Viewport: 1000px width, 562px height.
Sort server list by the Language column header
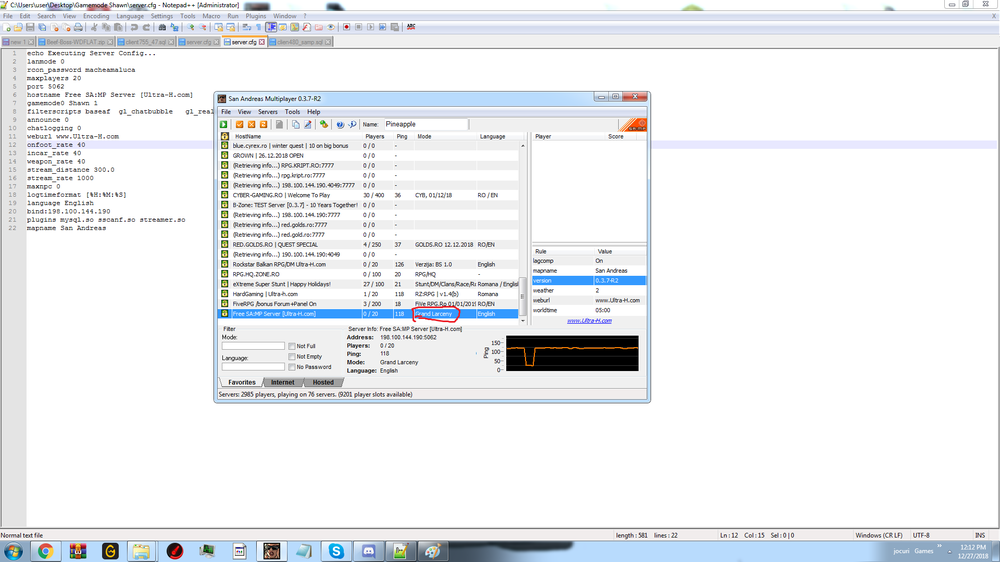pyautogui.click(x=497, y=137)
